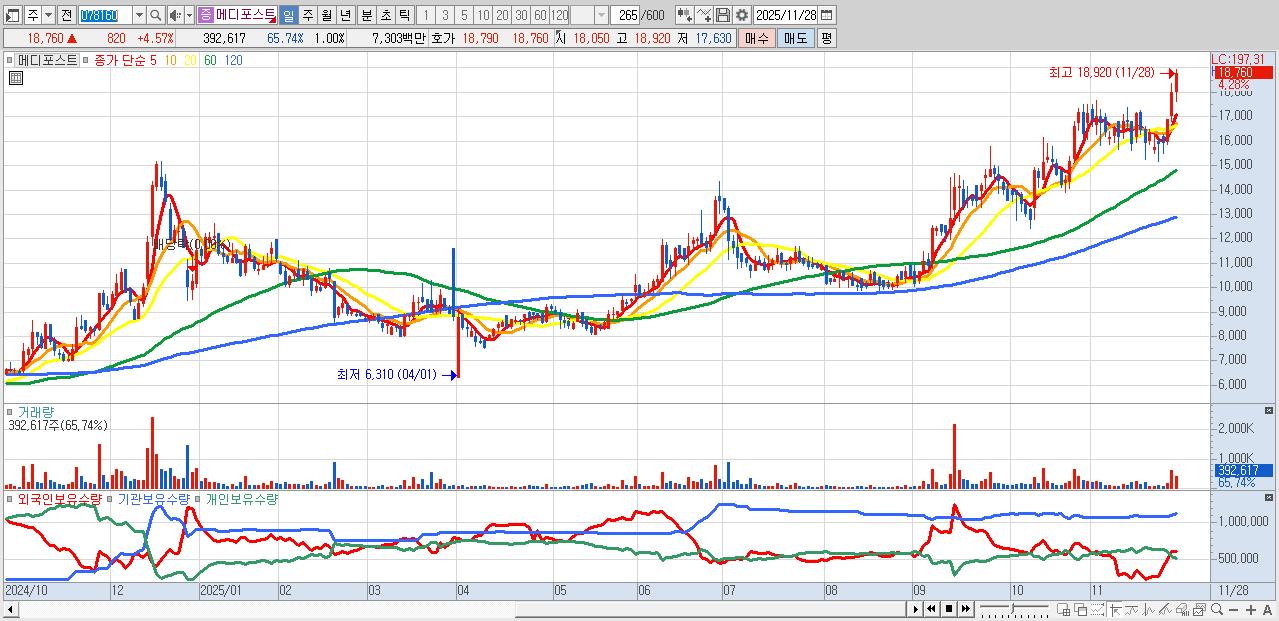
Task: Open the 주 market type dropdown arrow
Action: tap(48, 15)
